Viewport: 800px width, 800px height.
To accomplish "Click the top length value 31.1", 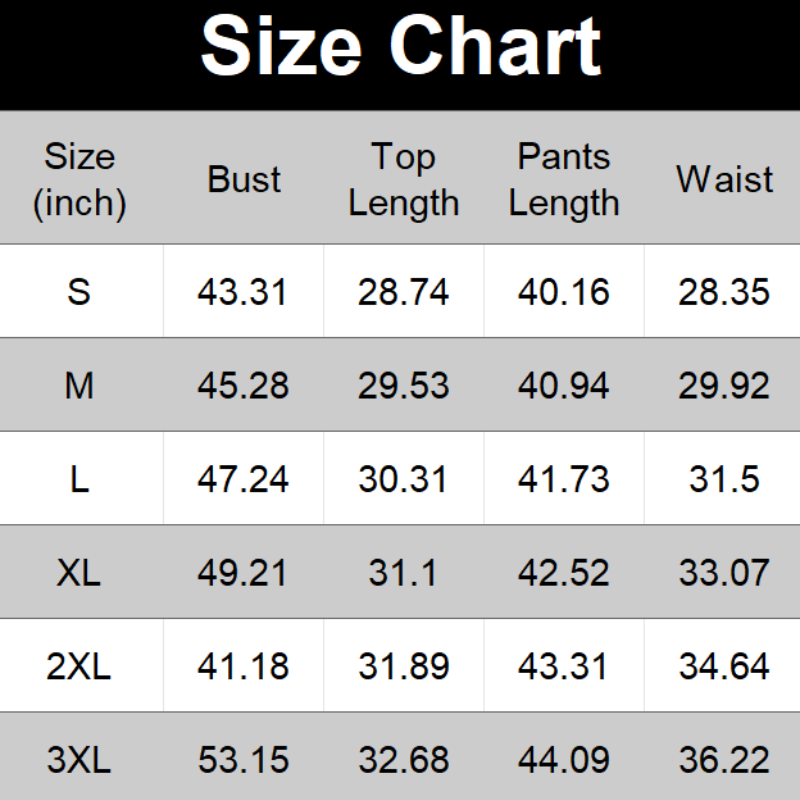I will pyautogui.click(x=404, y=573).
